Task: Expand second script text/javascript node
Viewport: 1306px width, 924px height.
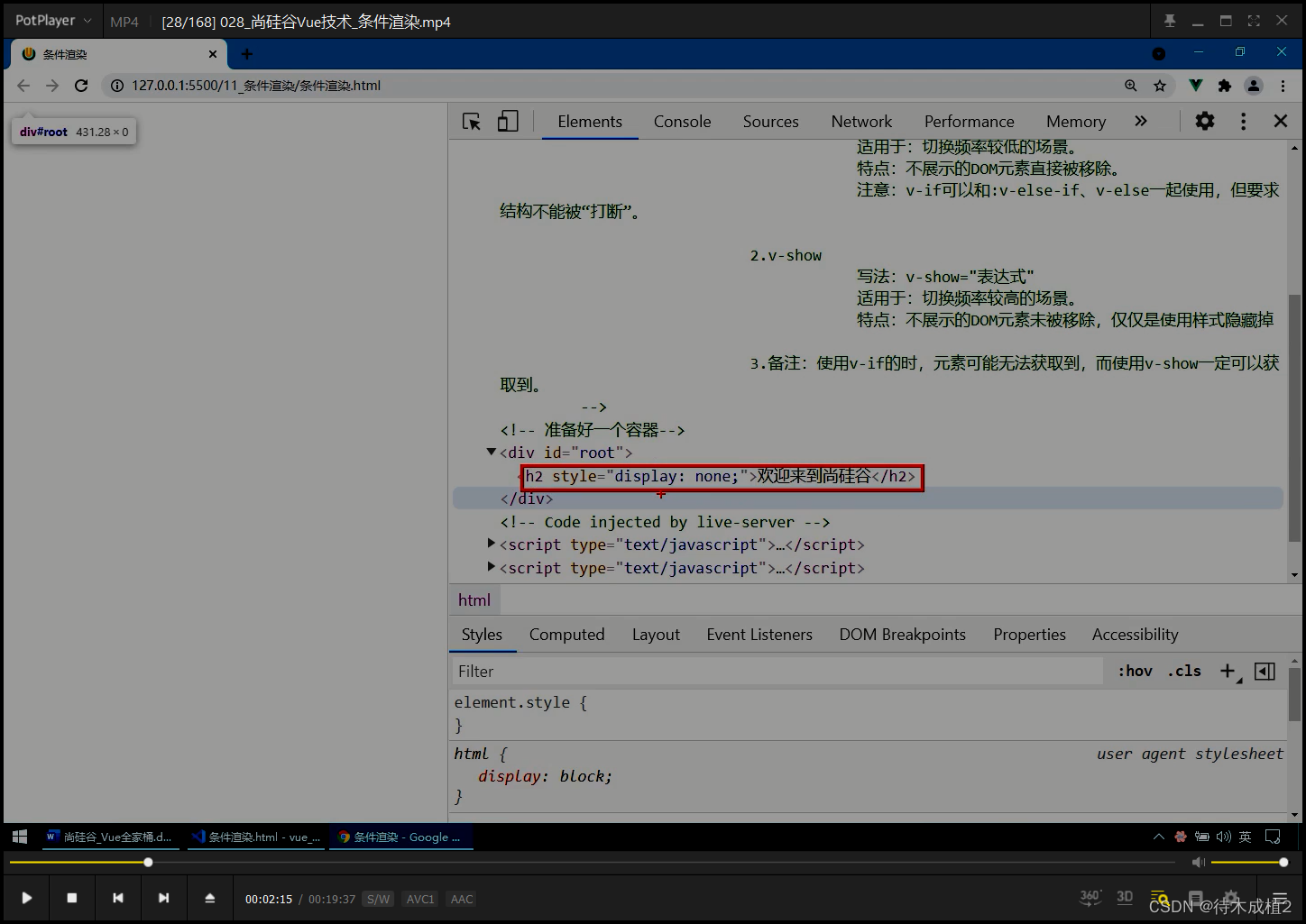Action: click(x=491, y=567)
